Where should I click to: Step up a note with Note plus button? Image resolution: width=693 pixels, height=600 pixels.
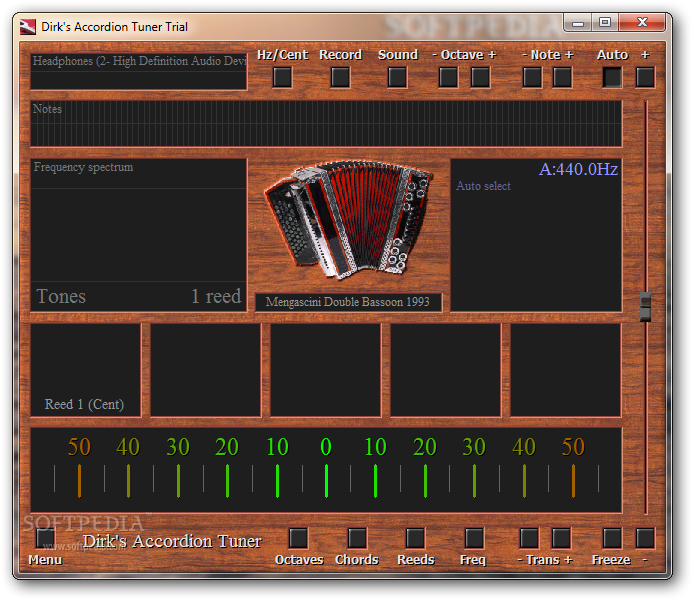pos(562,77)
